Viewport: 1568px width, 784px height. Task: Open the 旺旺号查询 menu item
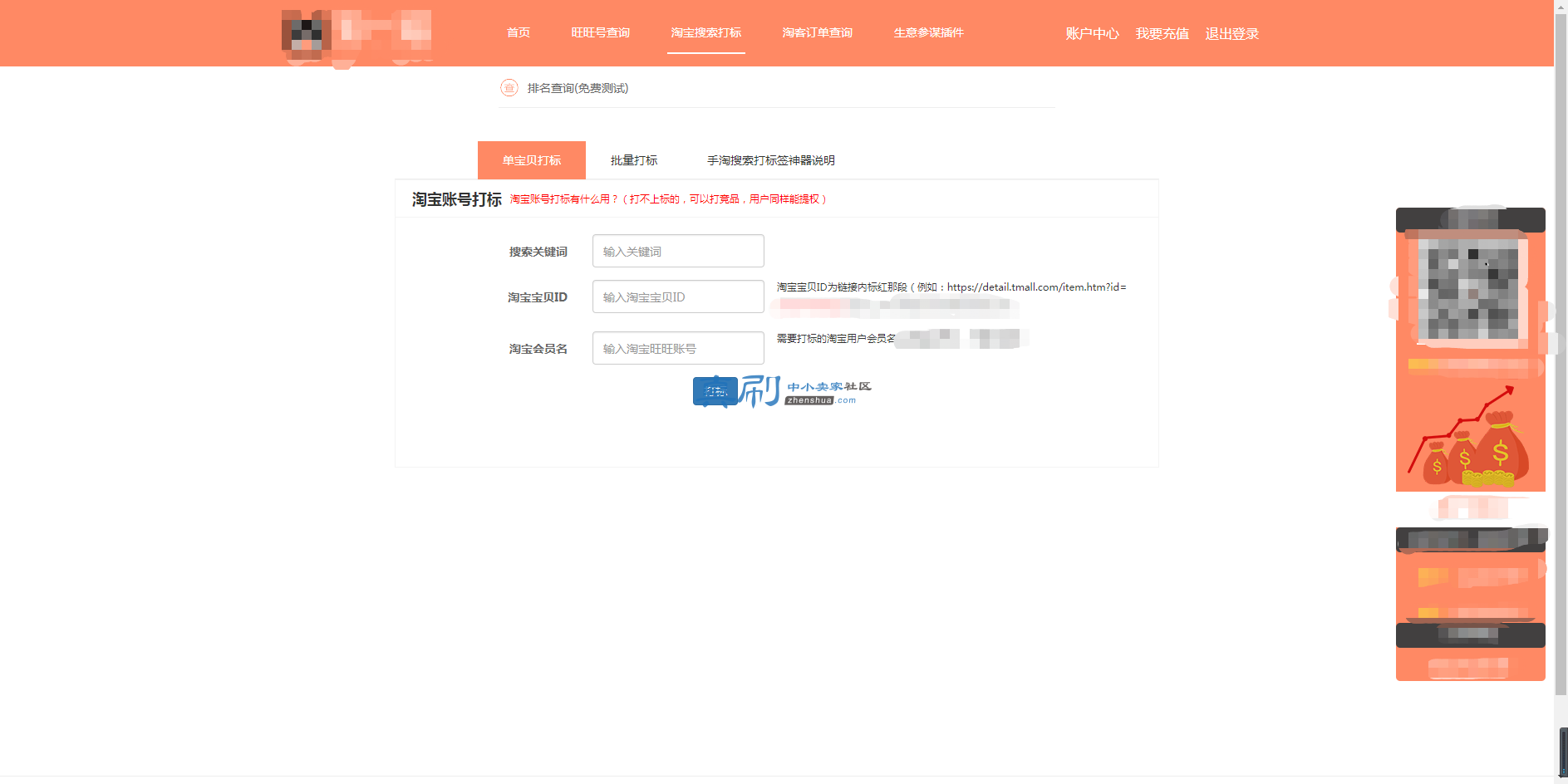(601, 32)
